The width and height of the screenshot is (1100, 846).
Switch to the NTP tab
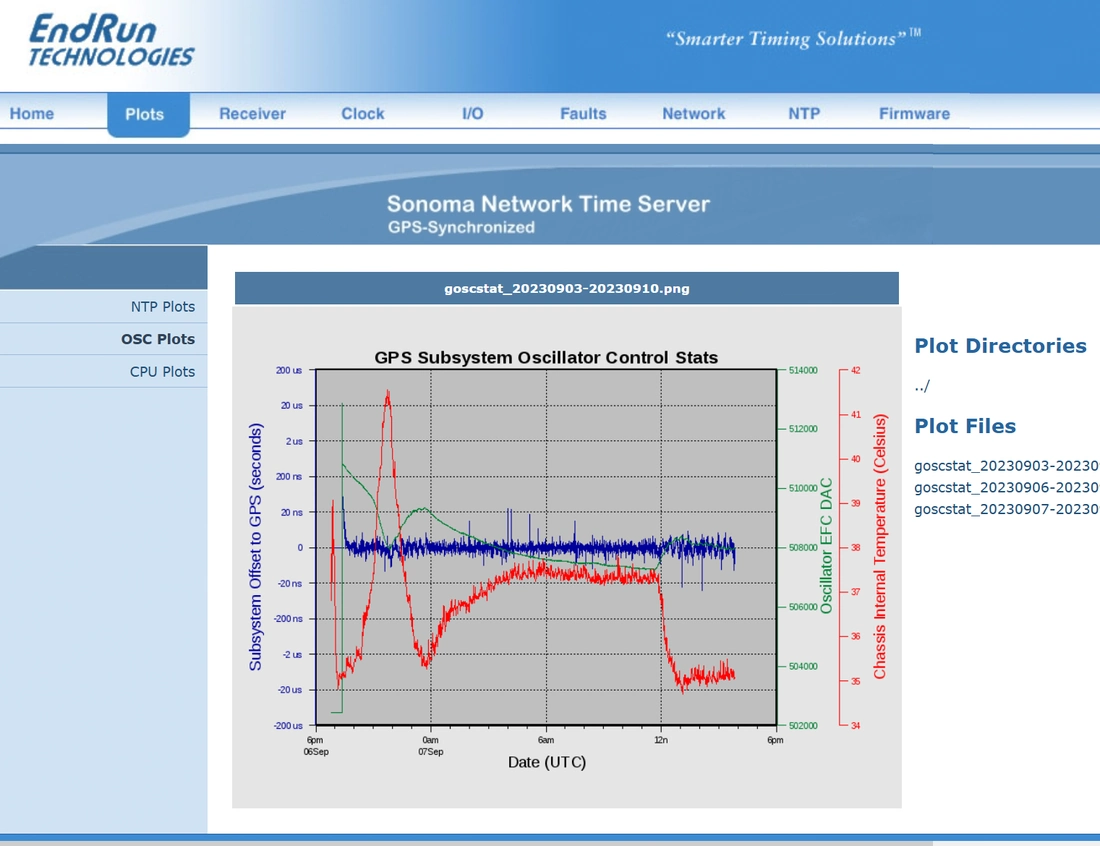tap(804, 114)
